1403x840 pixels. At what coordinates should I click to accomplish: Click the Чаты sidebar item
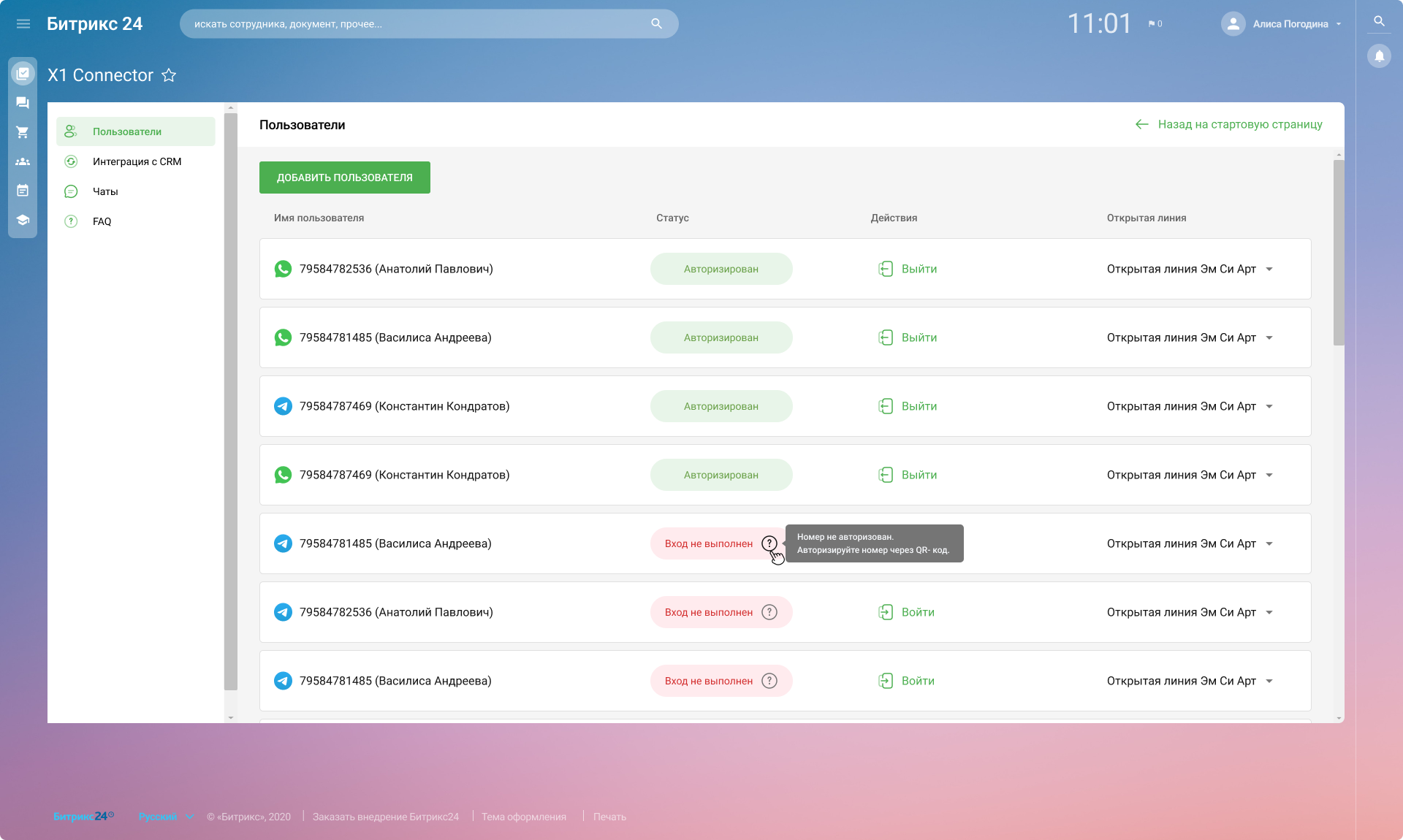[105, 191]
